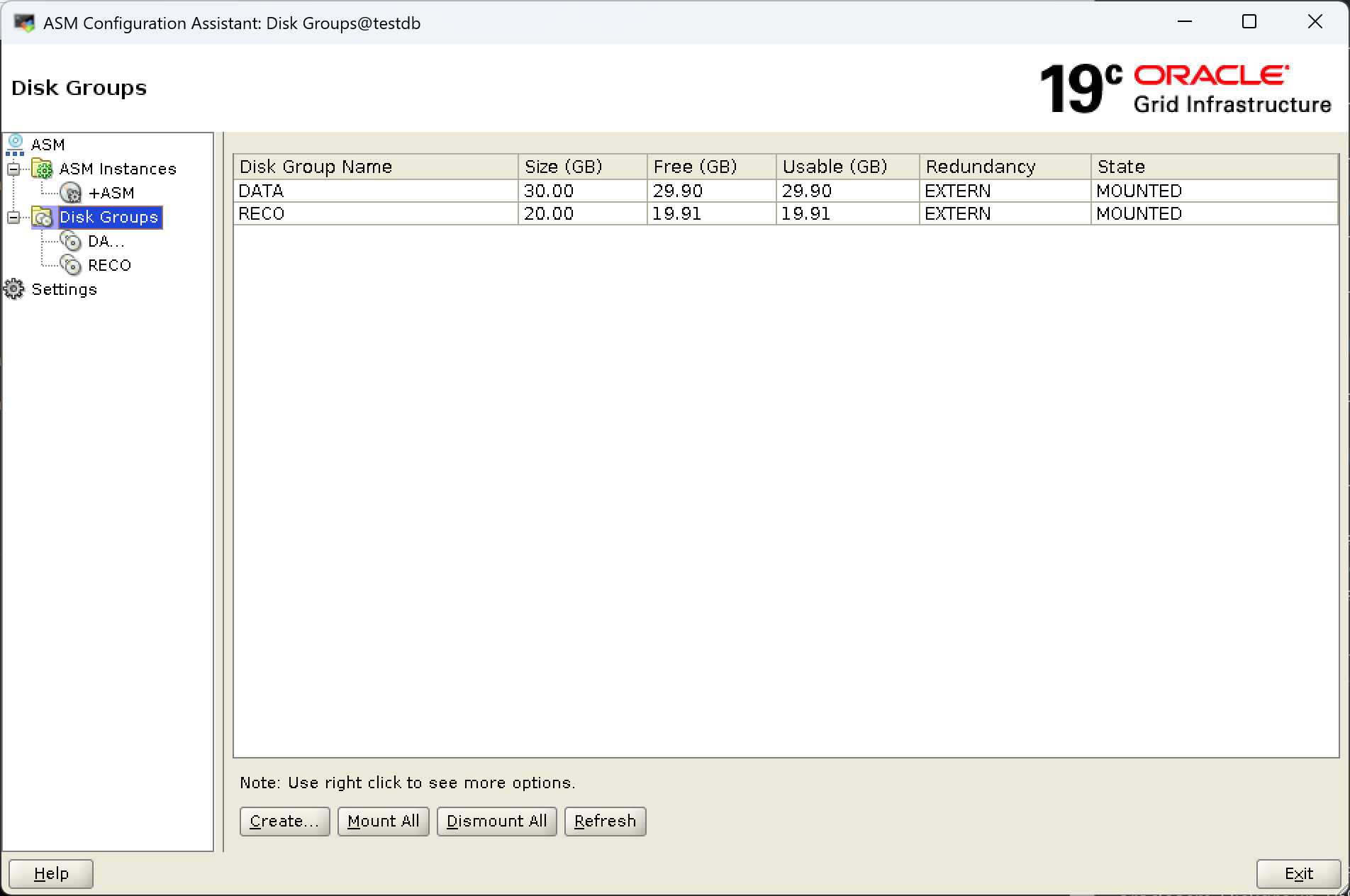Click MOUNTED state in DATA row
Screen dimensions: 1350x896
tap(1215, 191)
